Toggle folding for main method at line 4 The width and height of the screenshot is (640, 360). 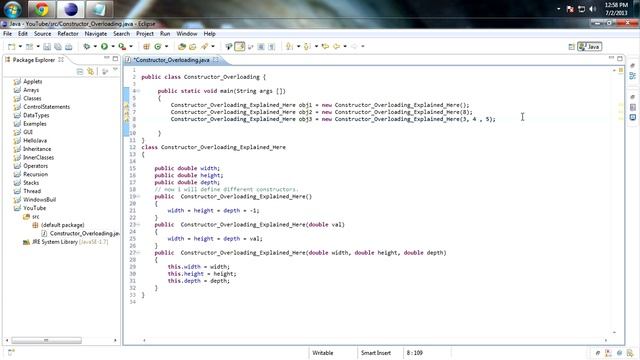click(139, 91)
